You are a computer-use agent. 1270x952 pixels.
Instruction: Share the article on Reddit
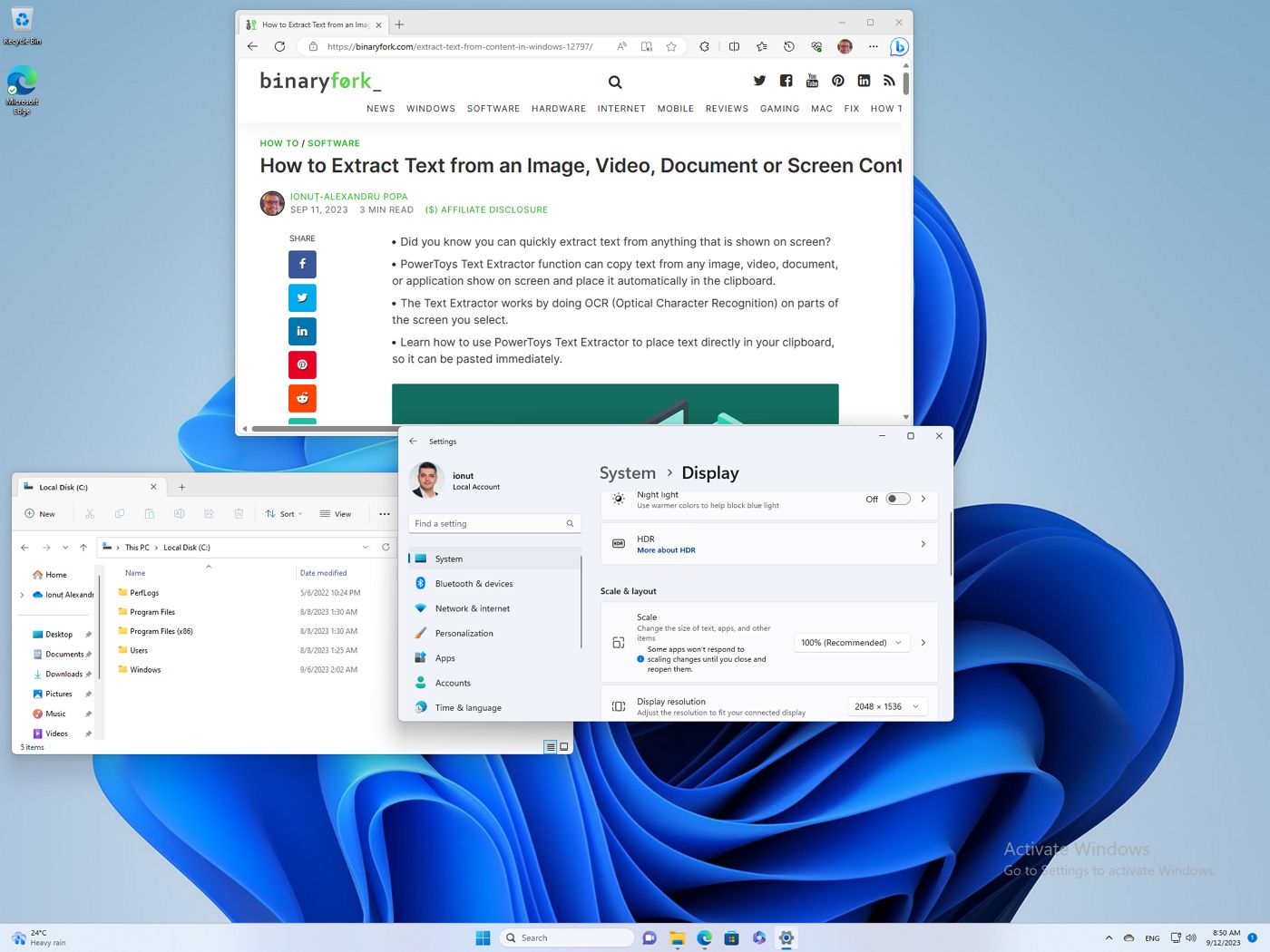click(302, 398)
